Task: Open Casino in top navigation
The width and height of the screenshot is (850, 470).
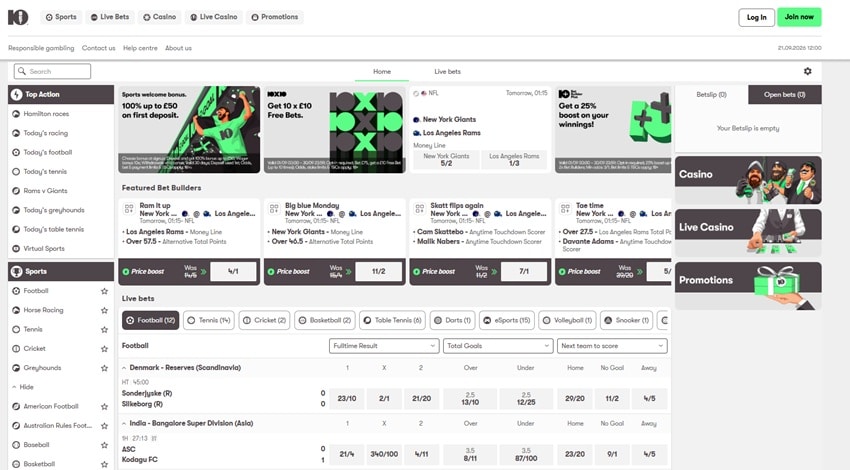Action: [159, 17]
